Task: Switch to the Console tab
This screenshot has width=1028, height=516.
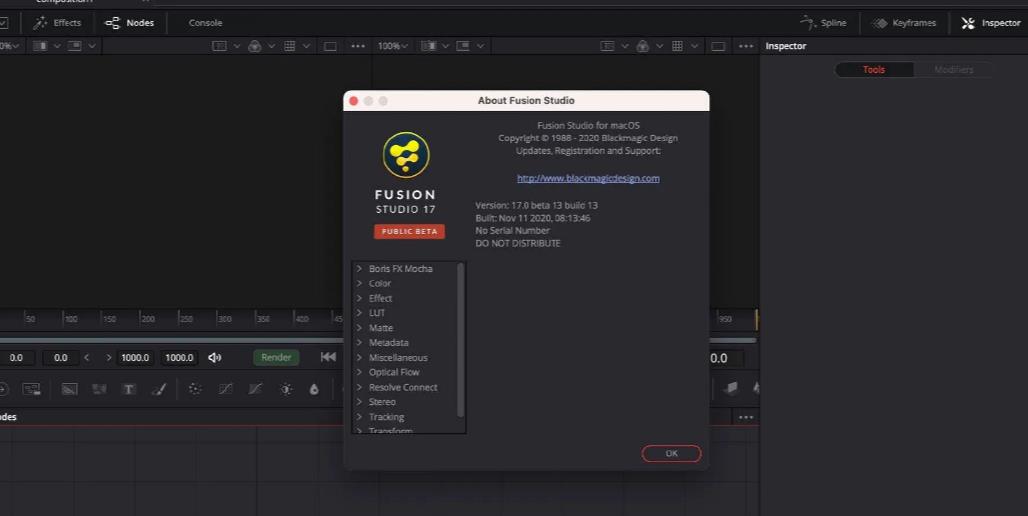Action: click(205, 23)
